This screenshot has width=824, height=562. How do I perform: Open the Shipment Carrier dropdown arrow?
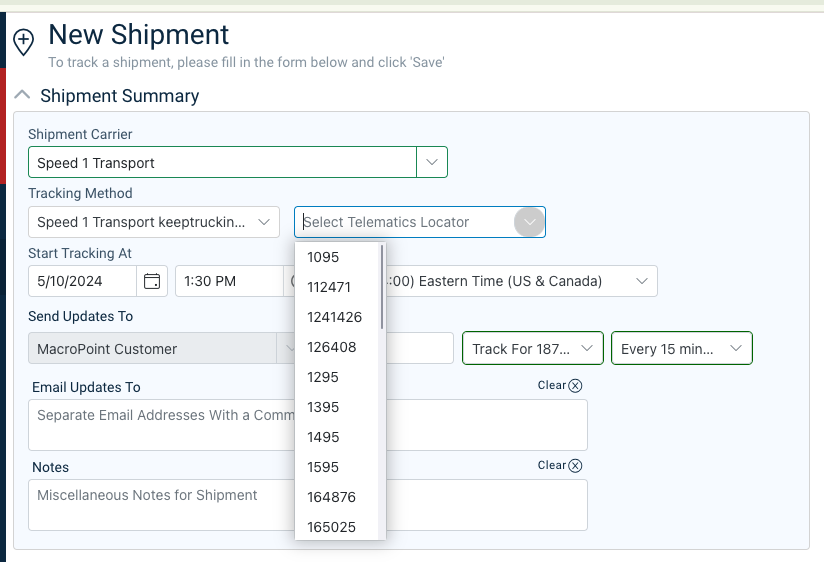coord(432,162)
